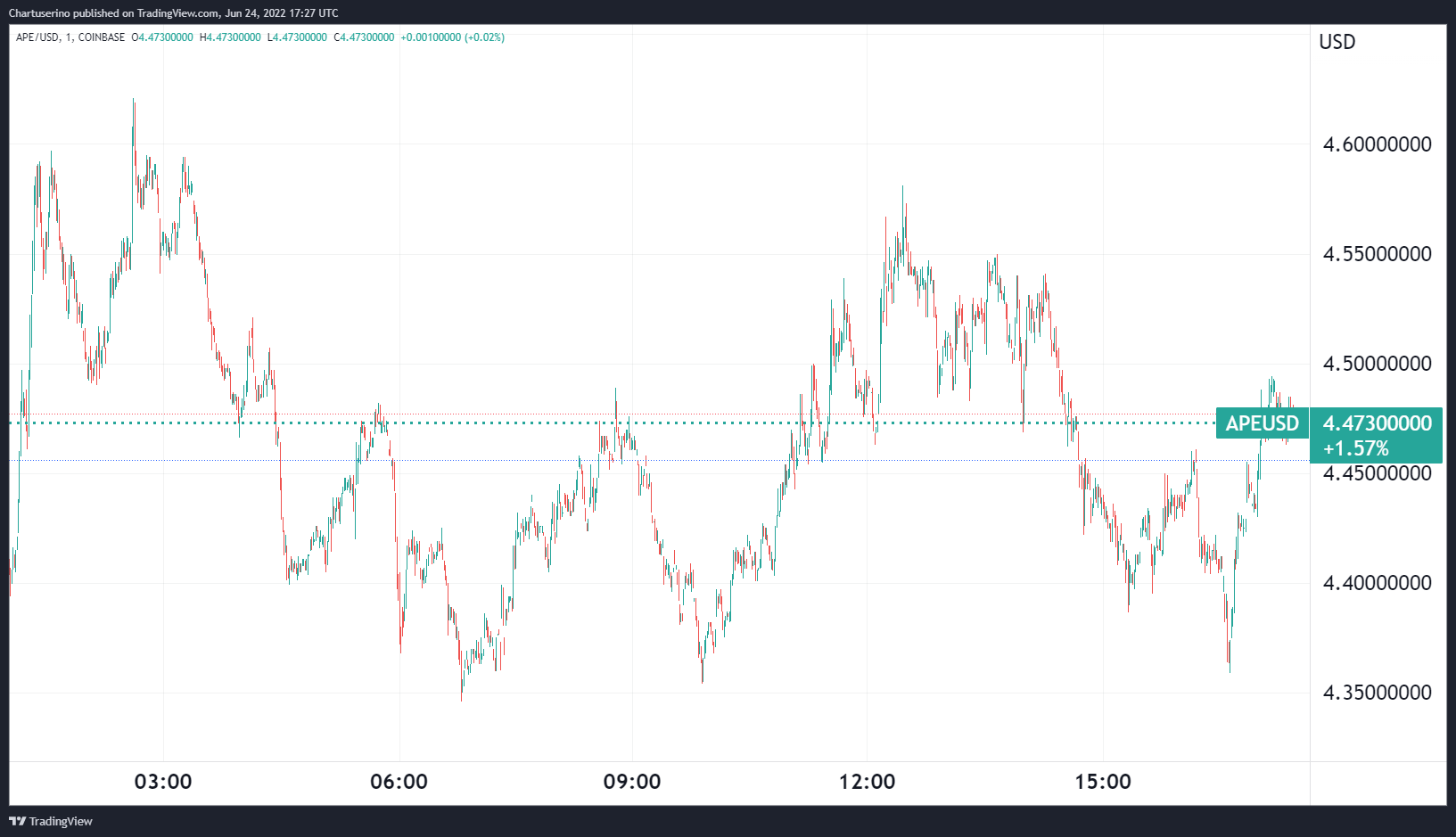
Task: Click the TradingView logo at bottom left
Action: click(x=51, y=821)
